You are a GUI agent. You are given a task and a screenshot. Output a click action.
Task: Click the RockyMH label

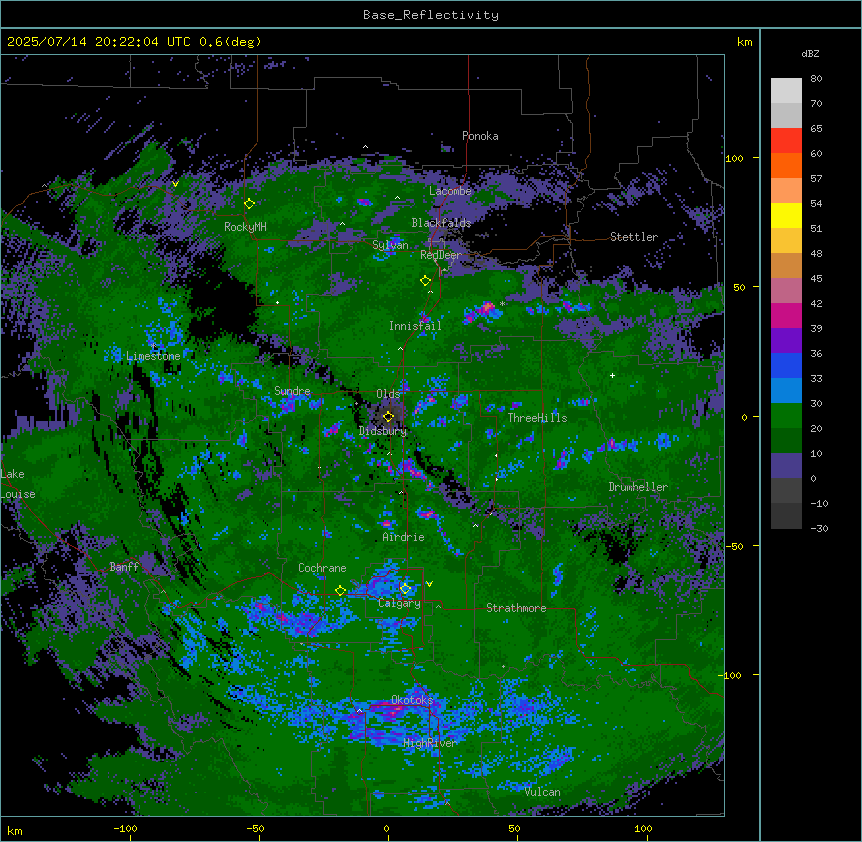coord(245,227)
